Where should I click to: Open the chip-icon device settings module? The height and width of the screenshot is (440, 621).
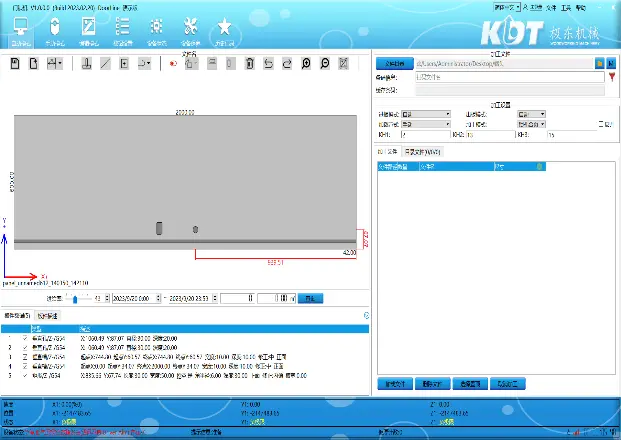pyautogui.click(x=156, y=32)
